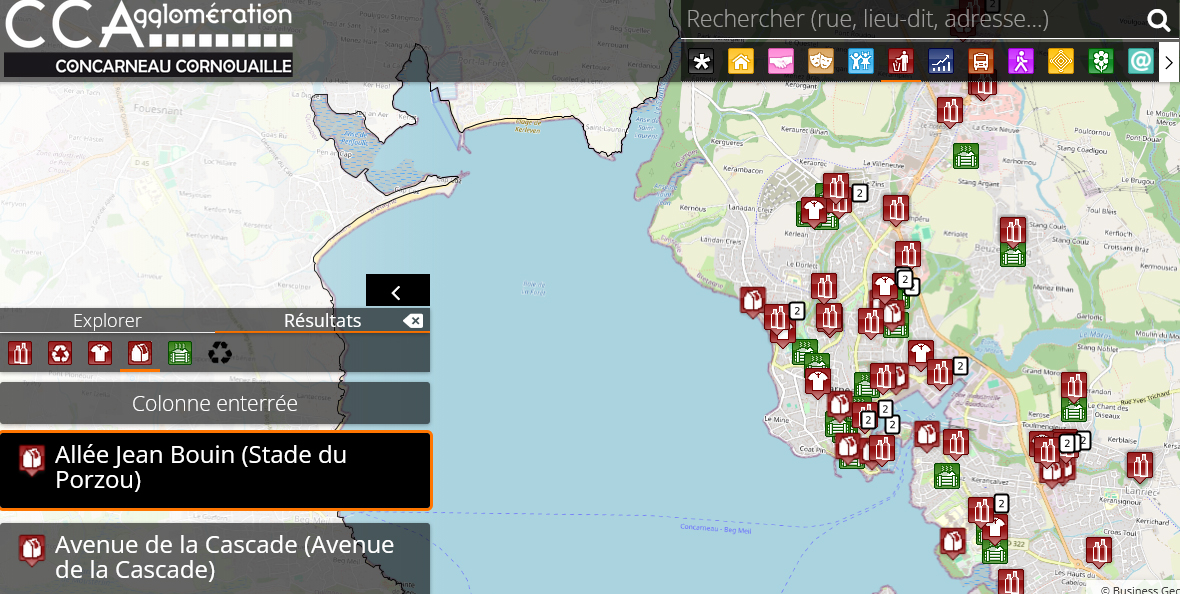Toggle the green compost bin filter

pos(180,353)
